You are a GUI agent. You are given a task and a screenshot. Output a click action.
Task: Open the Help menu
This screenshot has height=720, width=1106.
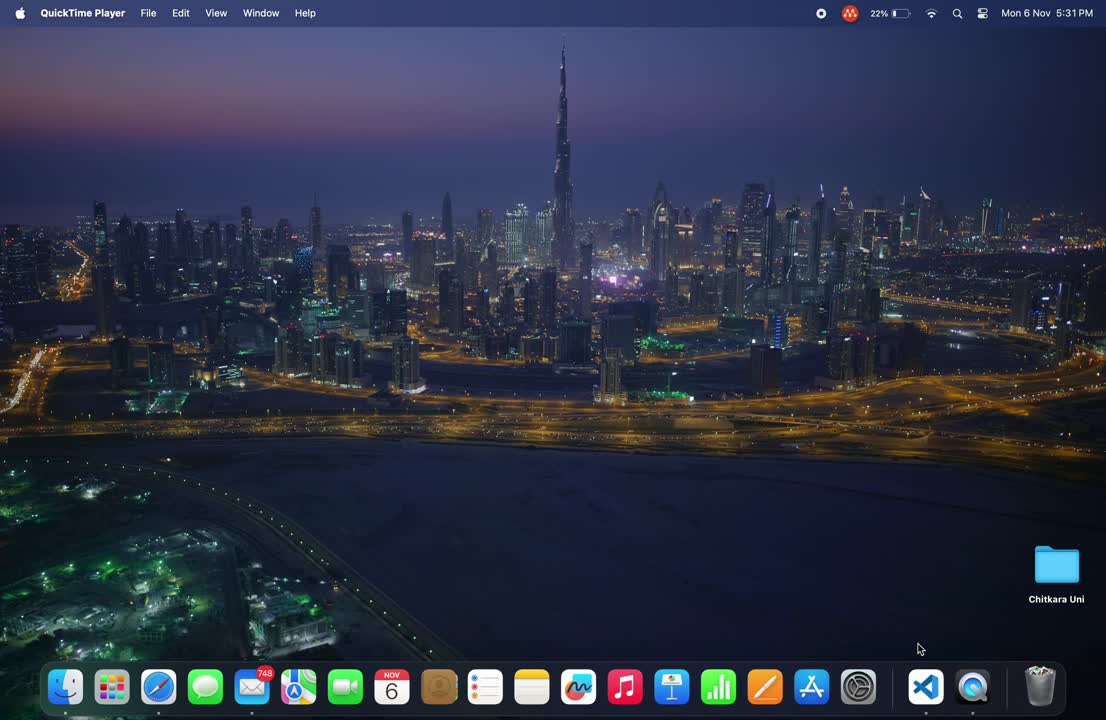[x=305, y=13]
